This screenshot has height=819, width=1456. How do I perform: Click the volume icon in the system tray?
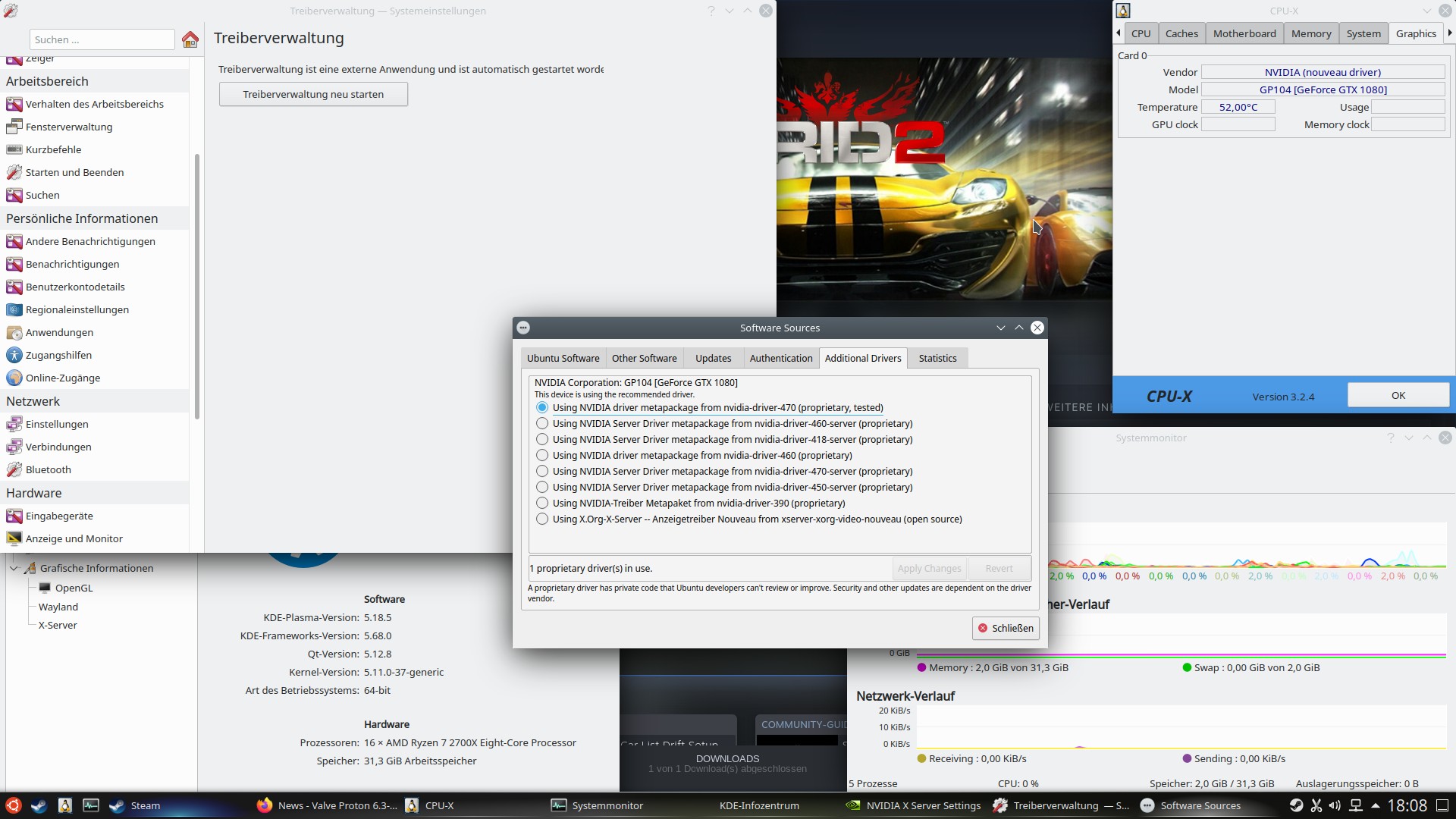[x=1335, y=805]
